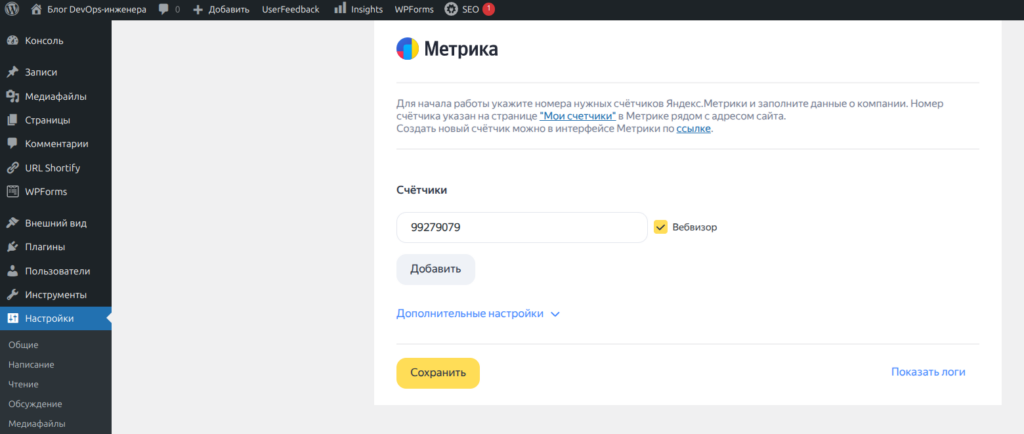1024x434 pixels.
Task: Click the home icon beside Блог DevOps-инженера
Action: 37,9
